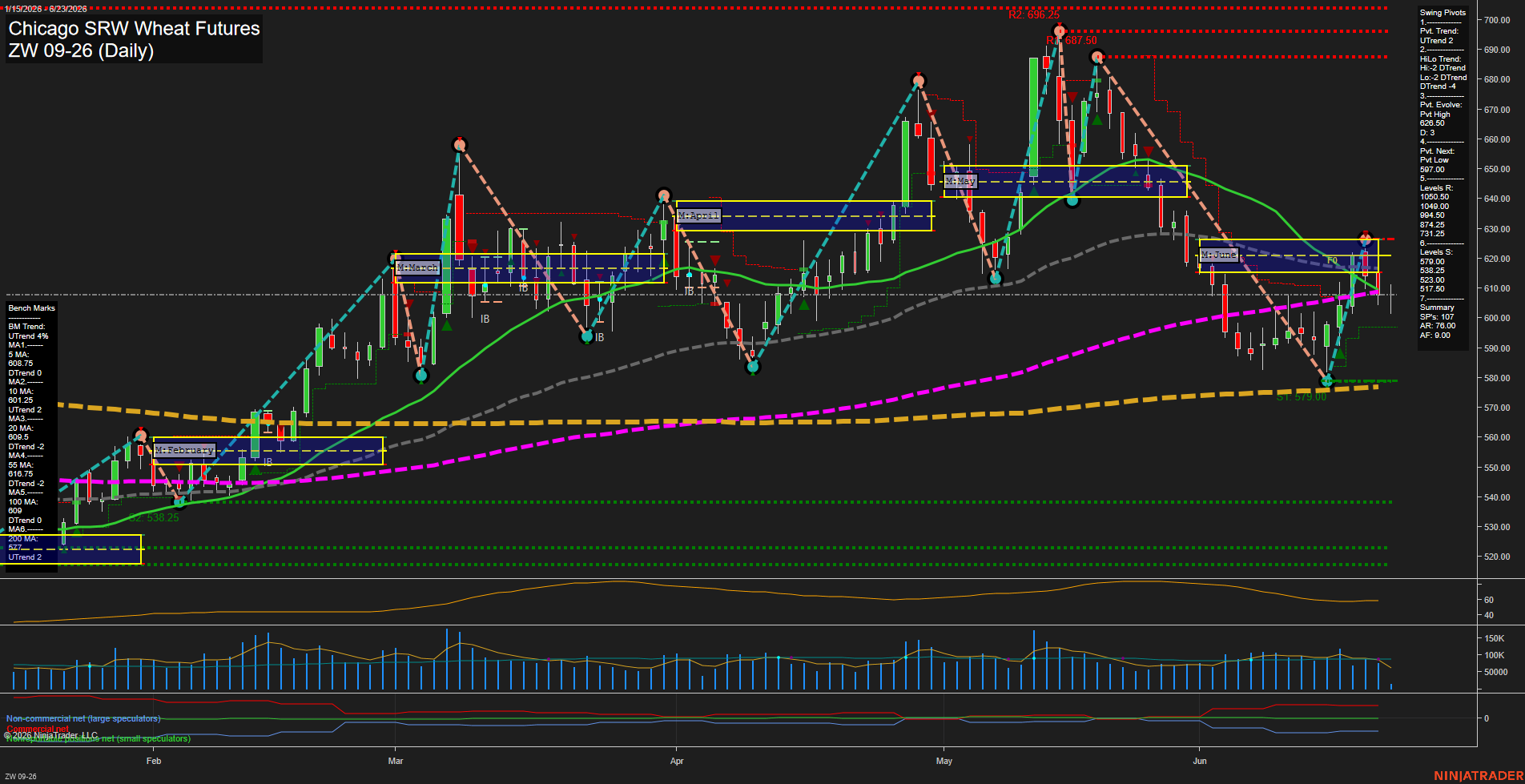
Task: Click the '5 MA:' benchmark entry
Action: point(18,355)
